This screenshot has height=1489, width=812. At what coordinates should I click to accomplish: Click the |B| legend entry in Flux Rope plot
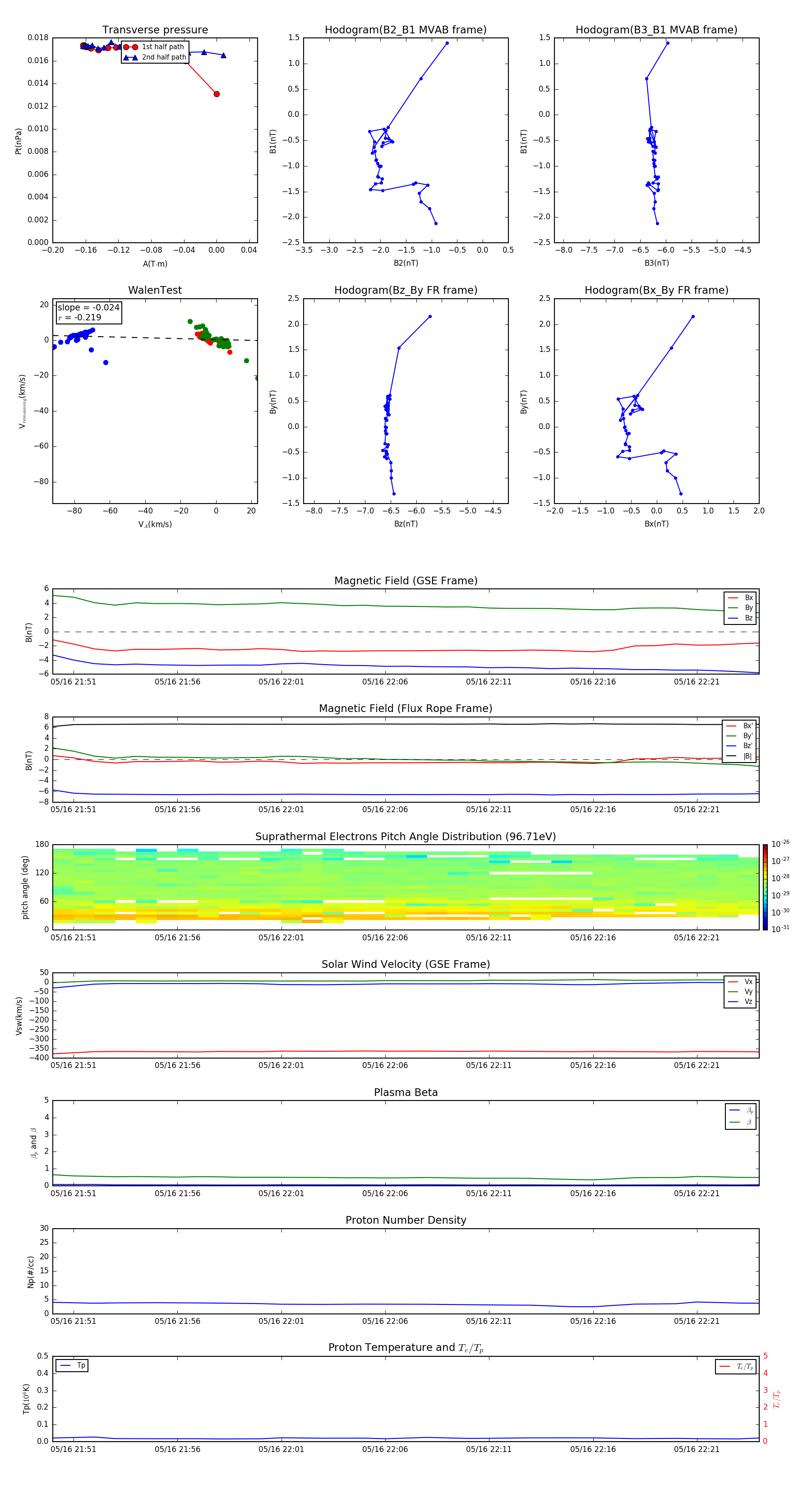pos(740,756)
